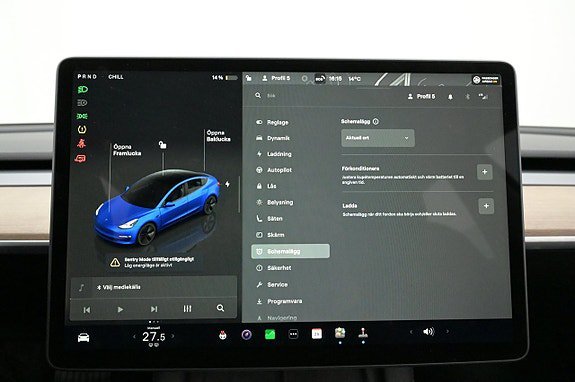Viewport: 575px width, 382px height.
Task: Open the green energy graph app
Action: pyautogui.click(x=270, y=334)
